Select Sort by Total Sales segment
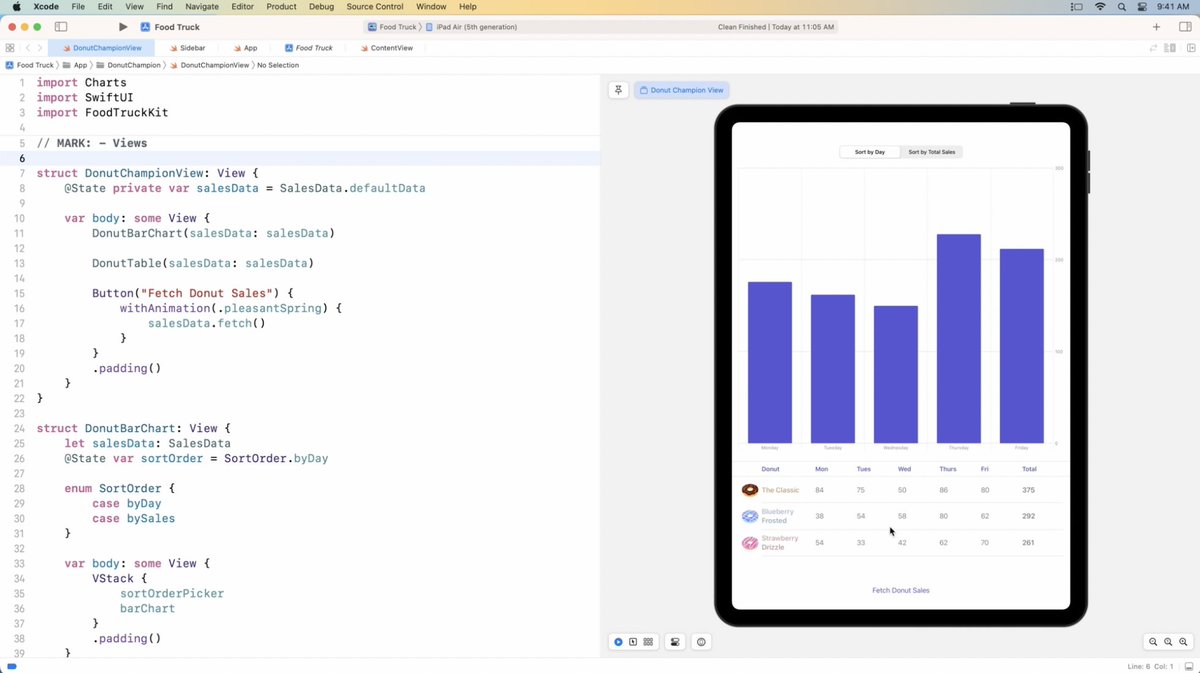The image size is (1200, 673). click(x=931, y=152)
